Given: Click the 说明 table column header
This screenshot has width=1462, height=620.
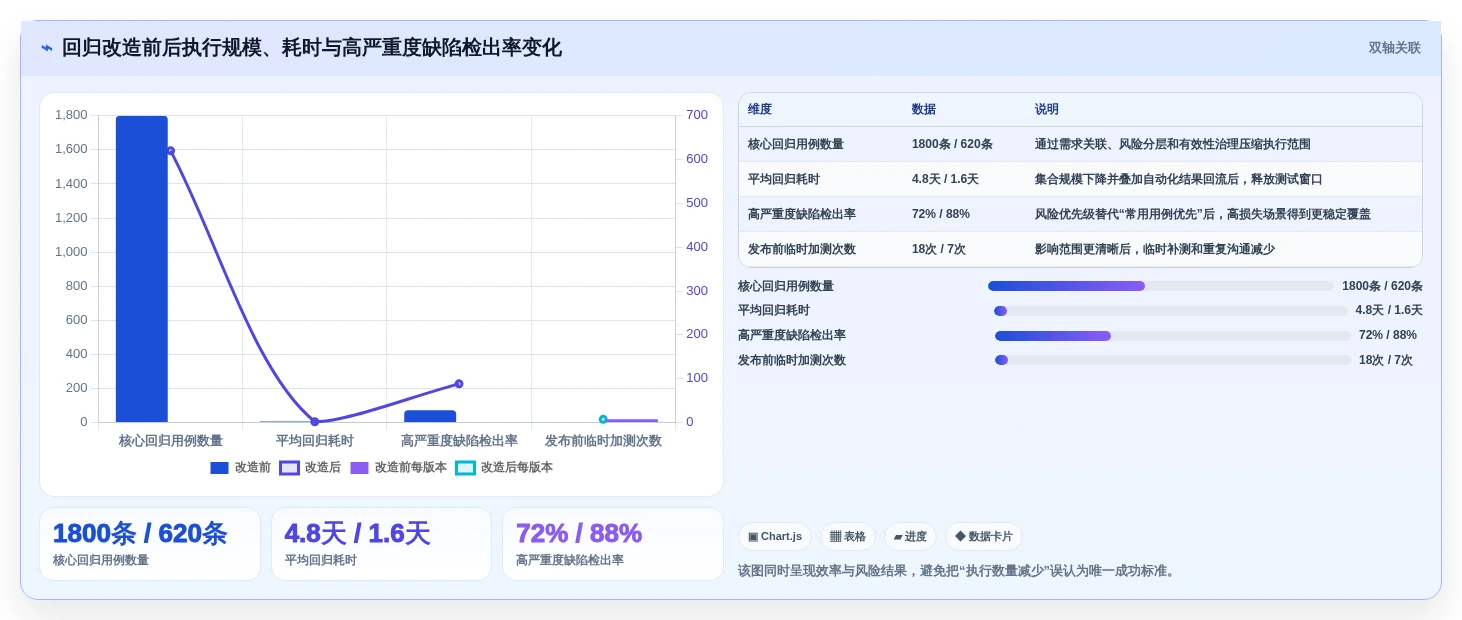Looking at the screenshot, I should (x=1047, y=110).
